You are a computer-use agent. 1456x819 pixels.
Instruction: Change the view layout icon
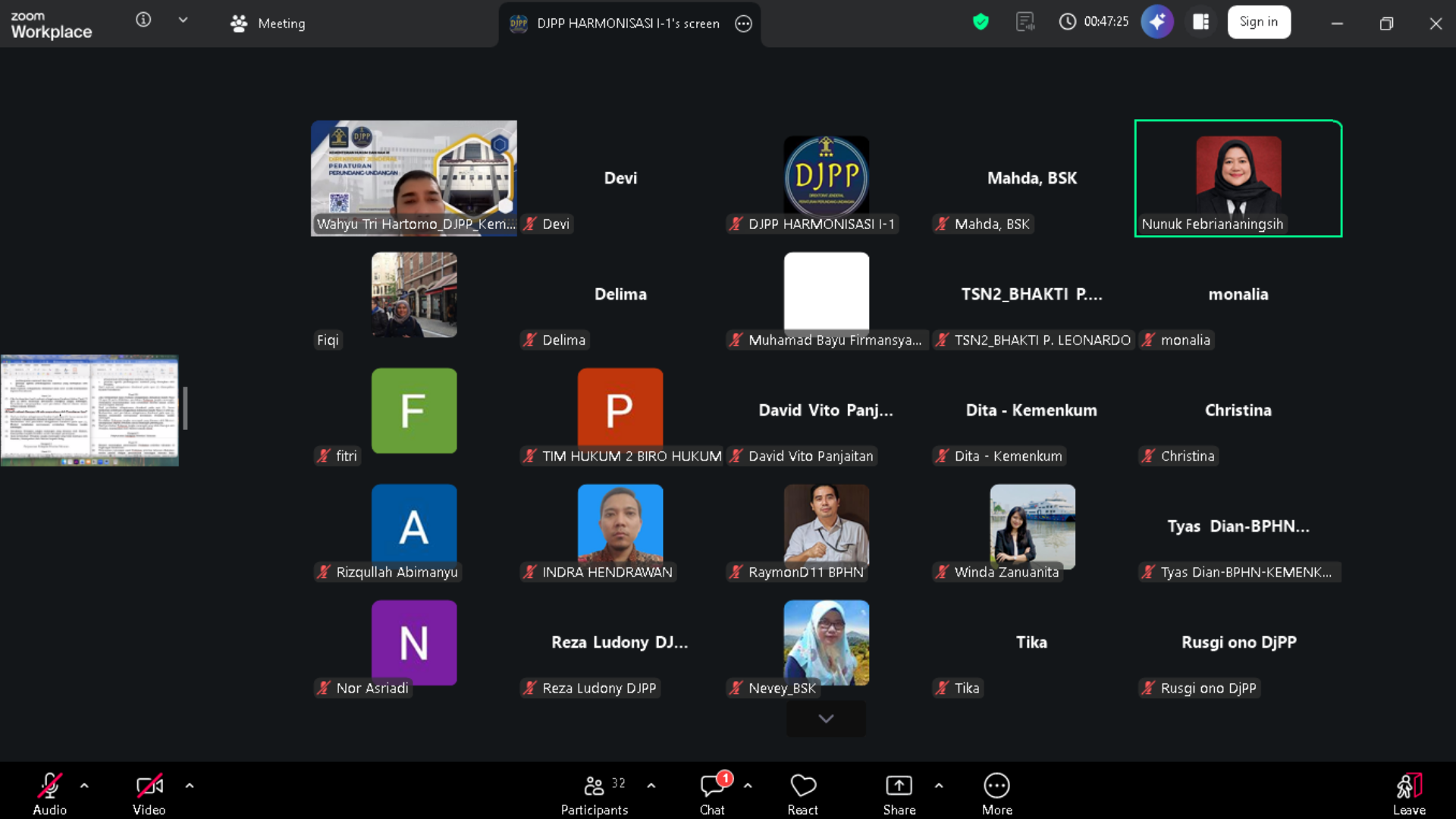click(x=1200, y=22)
